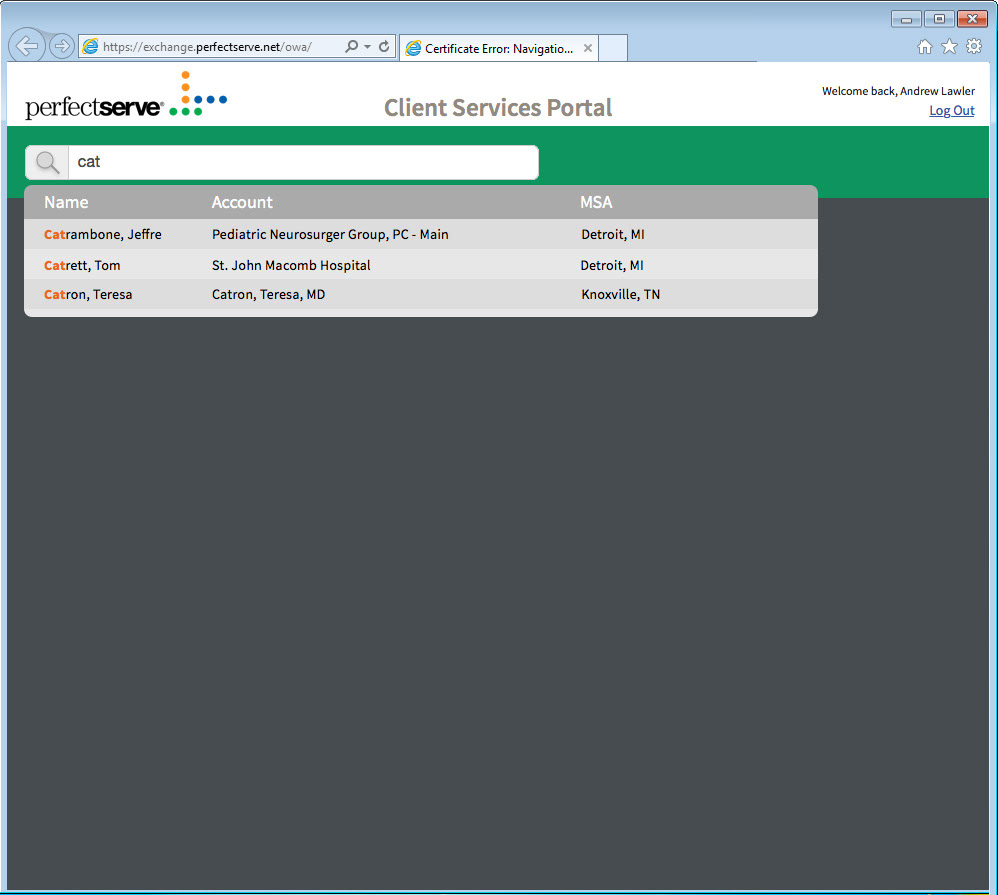The height and width of the screenshot is (895, 998).
Task: Click the search magnifying glass beside cat
Action: 47,162
